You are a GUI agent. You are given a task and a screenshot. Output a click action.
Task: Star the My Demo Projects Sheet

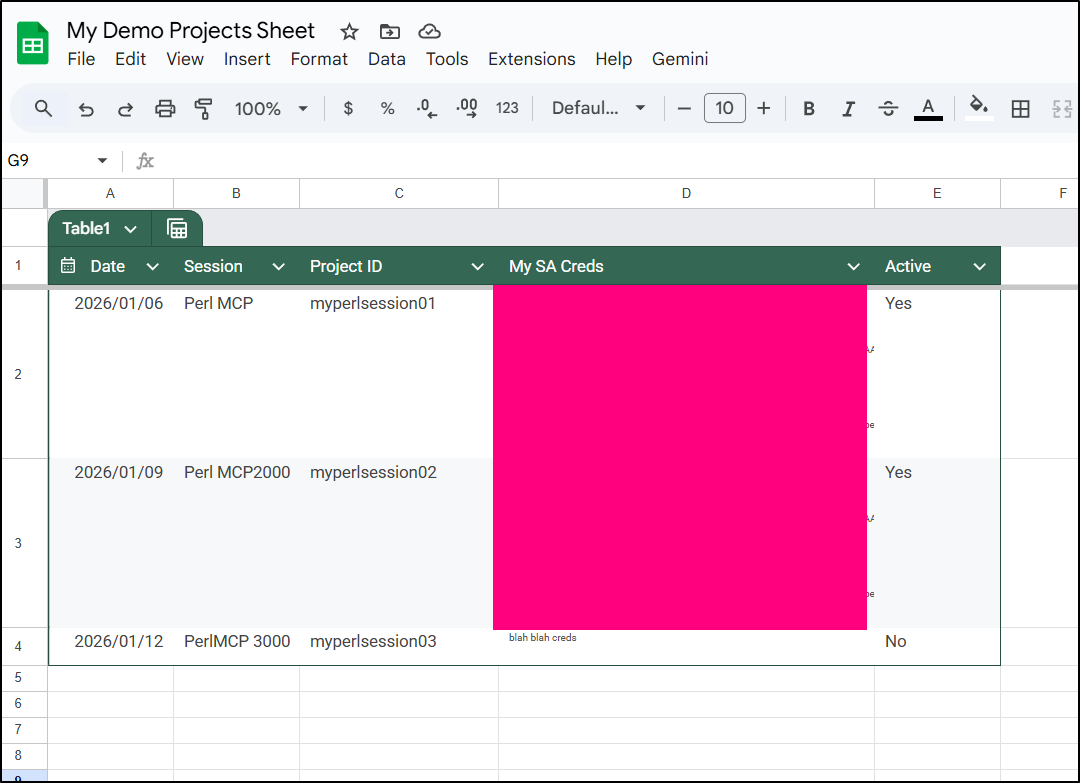(349, 31)
